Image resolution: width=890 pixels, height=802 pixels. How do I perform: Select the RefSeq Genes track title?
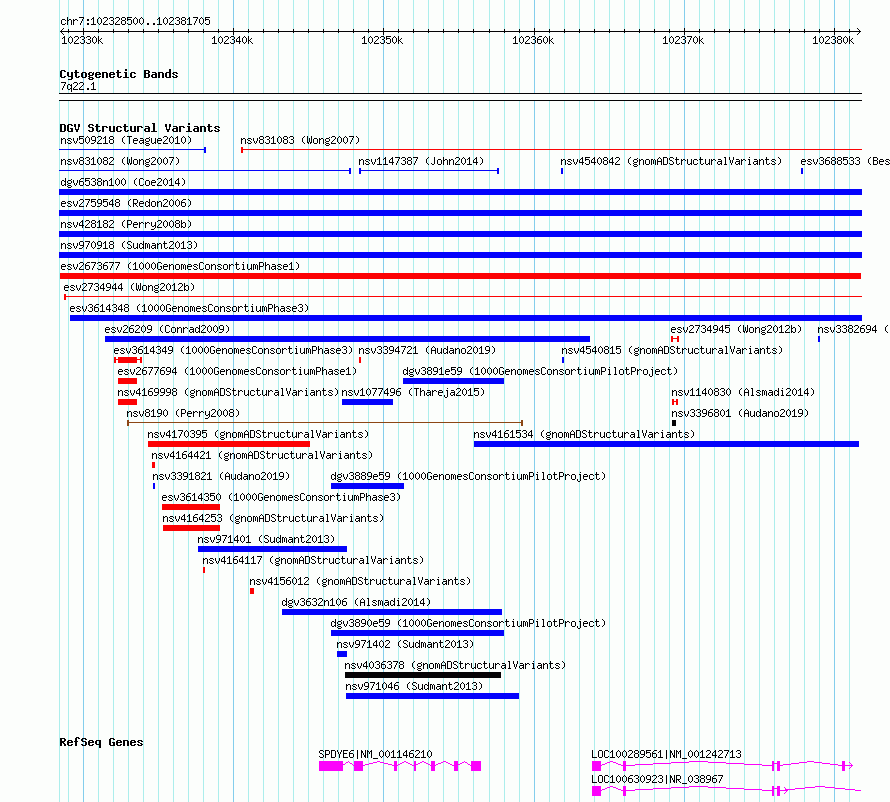[x=101, y=742]
